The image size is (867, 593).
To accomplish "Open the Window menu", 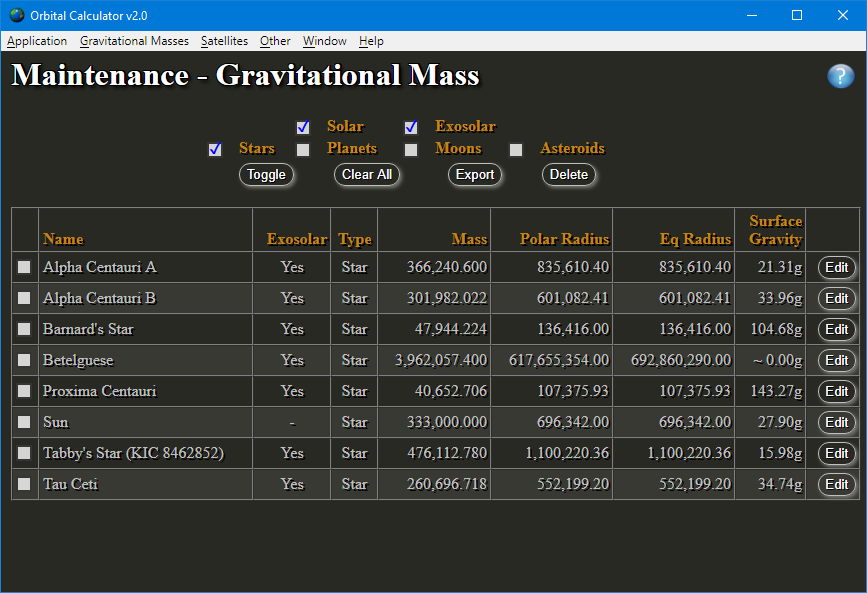I will pos(325,41).
